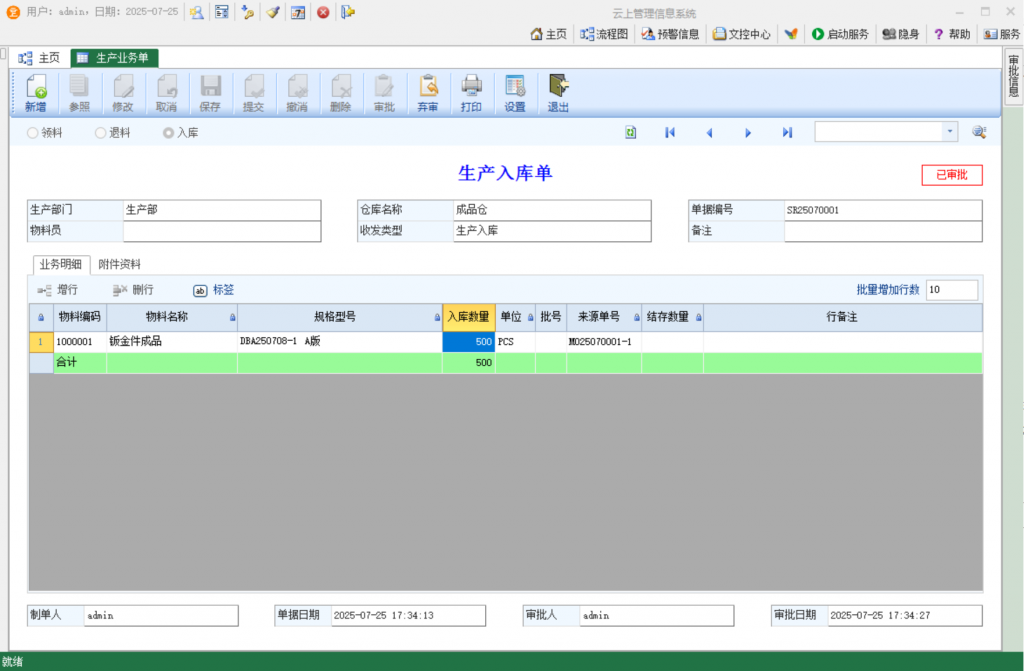Screen dimensions: 1024x671
Task: Select the 业务明细 tab
Action: point(61,264)
